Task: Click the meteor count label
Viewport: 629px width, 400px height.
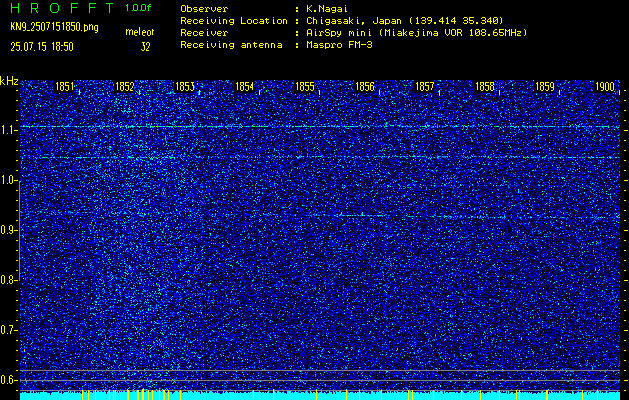Action: point(140,32)
